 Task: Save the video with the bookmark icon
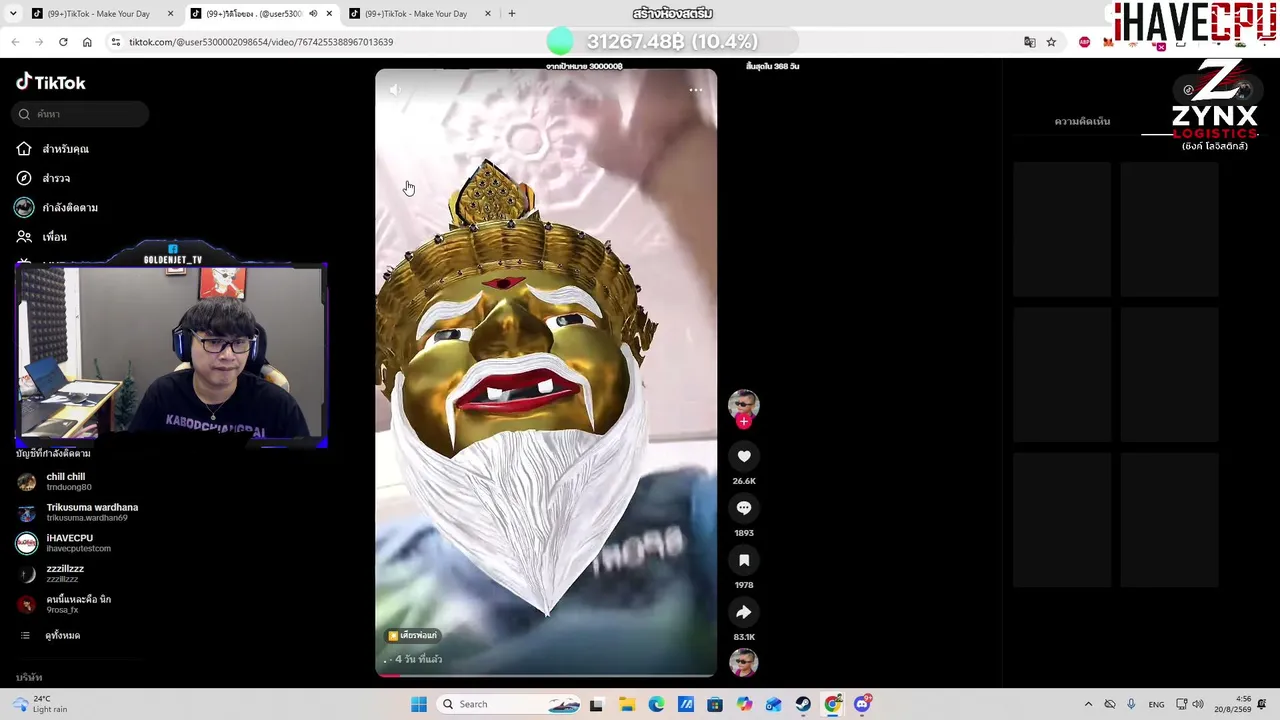(744, 560)
